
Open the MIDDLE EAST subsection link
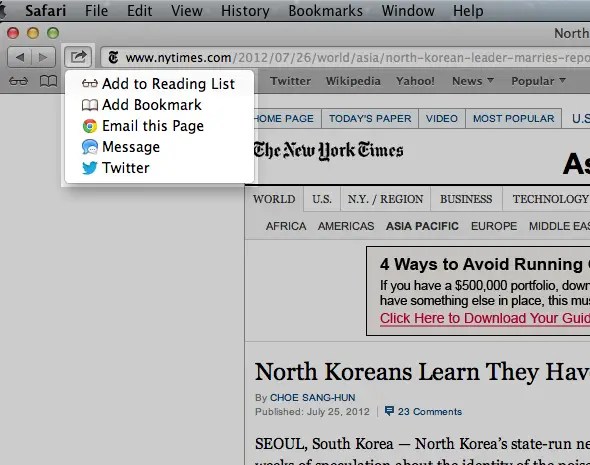559,226
